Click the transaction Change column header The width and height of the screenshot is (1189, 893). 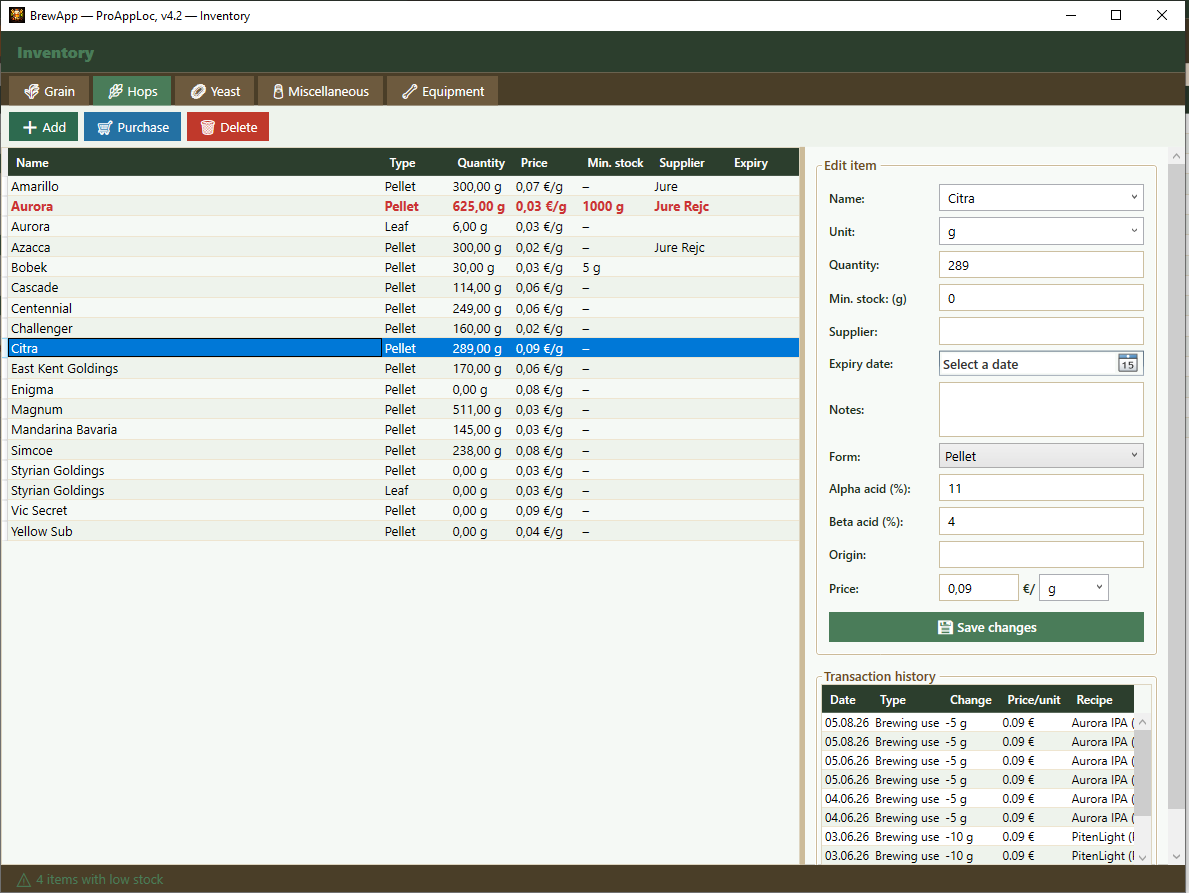(x=971, y=700)
